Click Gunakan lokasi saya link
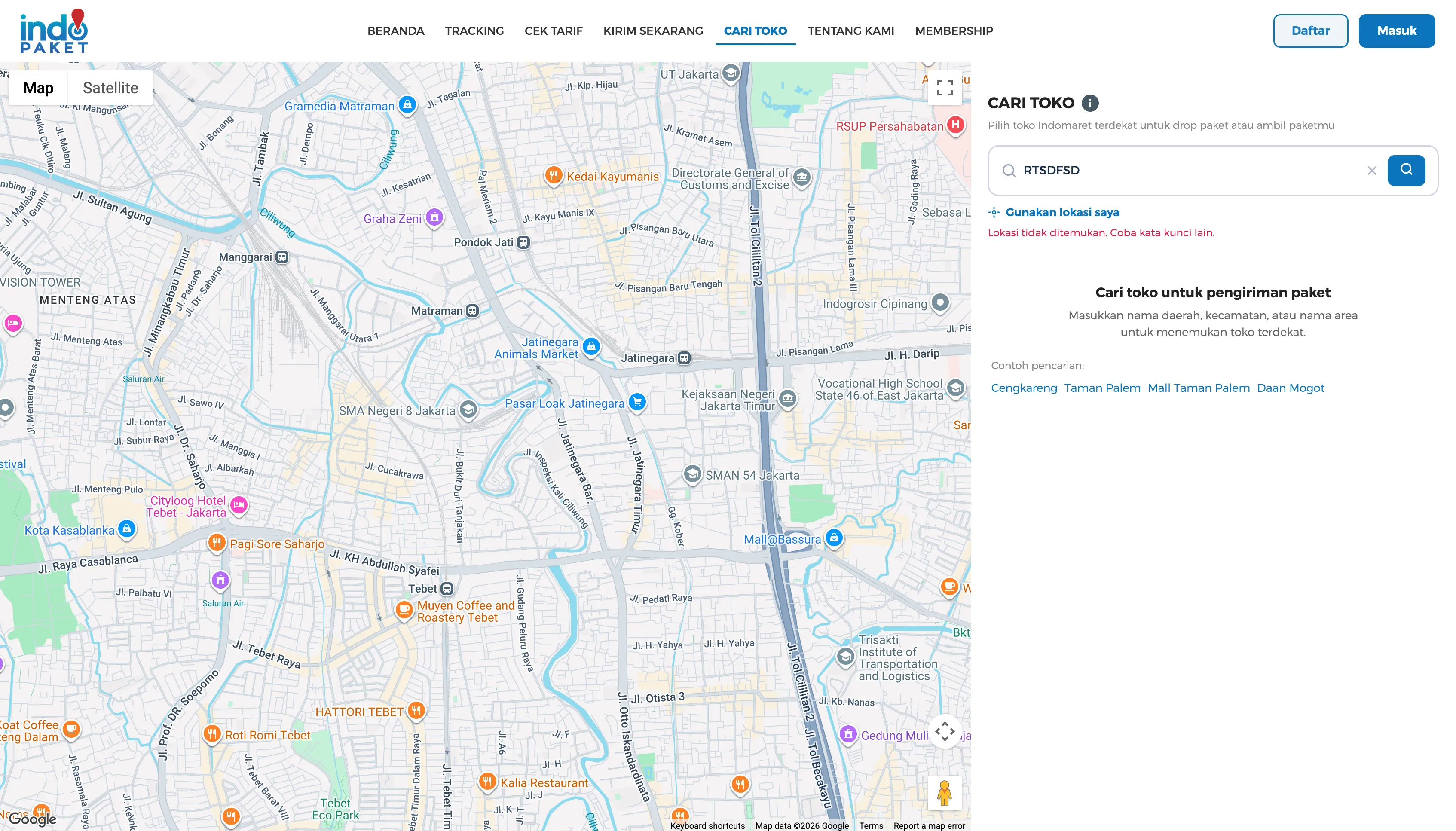This screenshot has width=1456, height=831. click(1054, 212)
